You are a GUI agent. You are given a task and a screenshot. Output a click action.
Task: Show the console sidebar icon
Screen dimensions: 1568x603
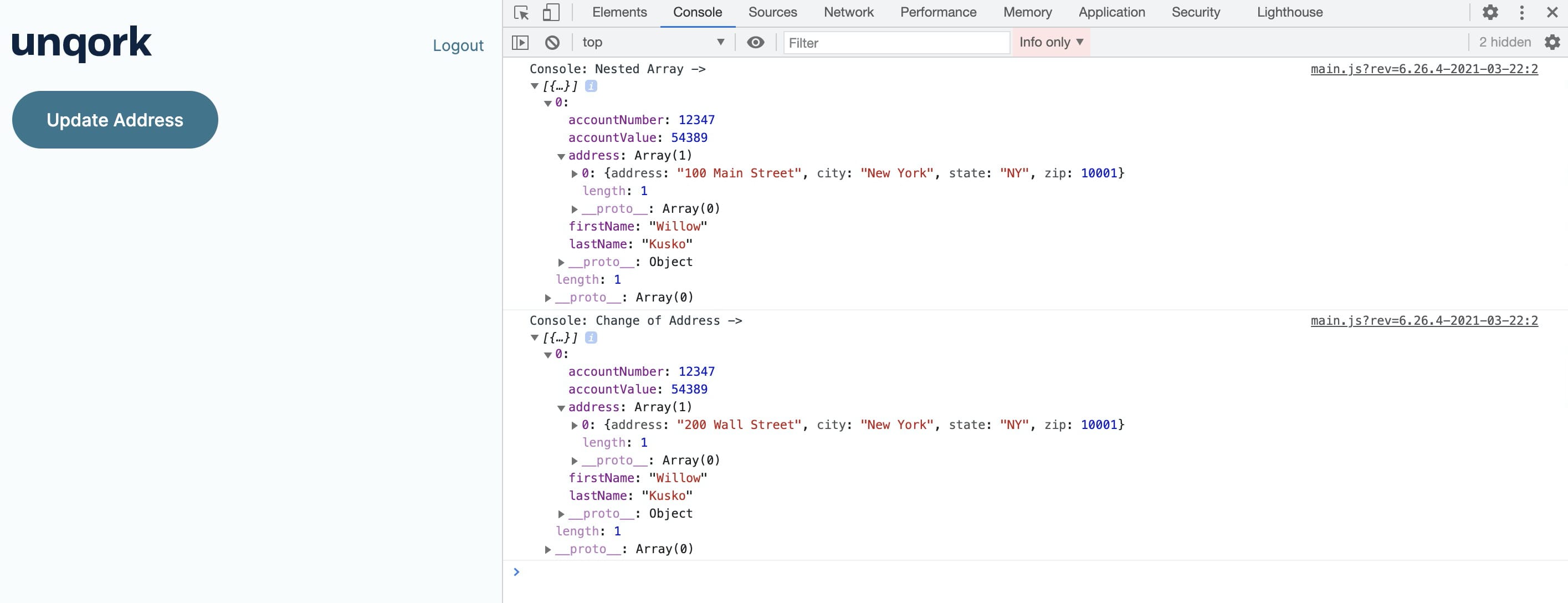pos(520,42)
